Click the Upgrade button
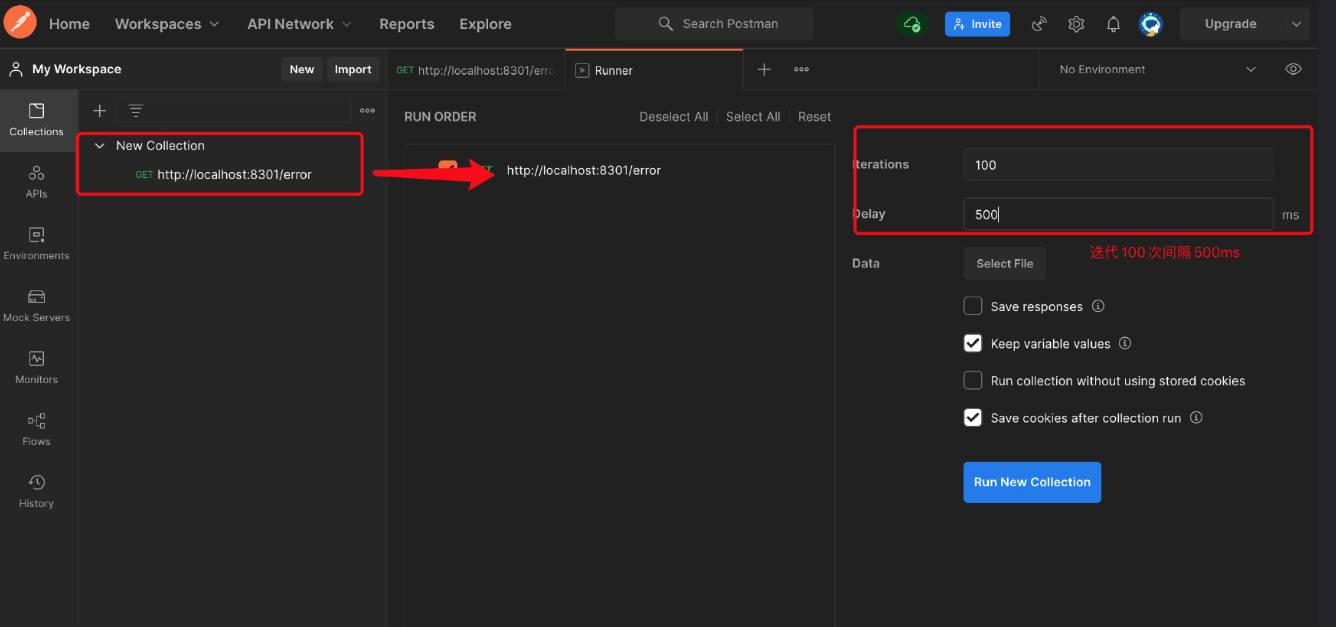This screenshot has height=627, width=1336. (x=1231, y=24)
